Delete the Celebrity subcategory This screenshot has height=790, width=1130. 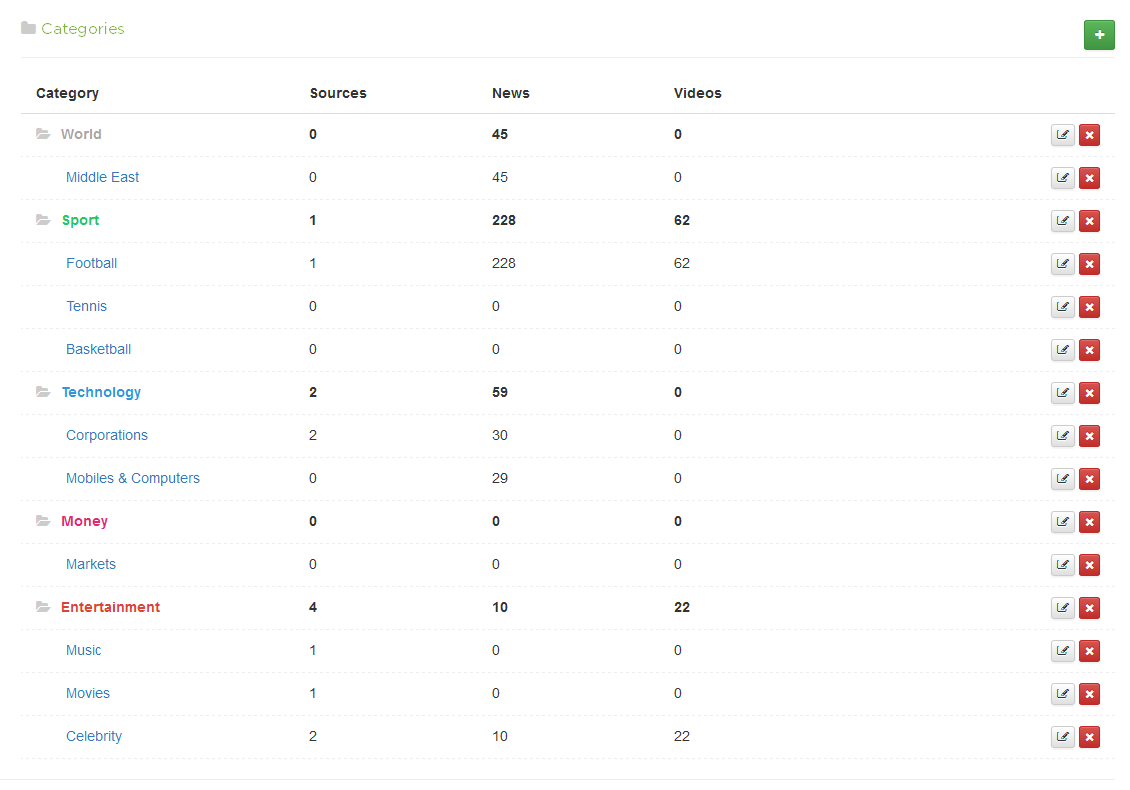1089,737
